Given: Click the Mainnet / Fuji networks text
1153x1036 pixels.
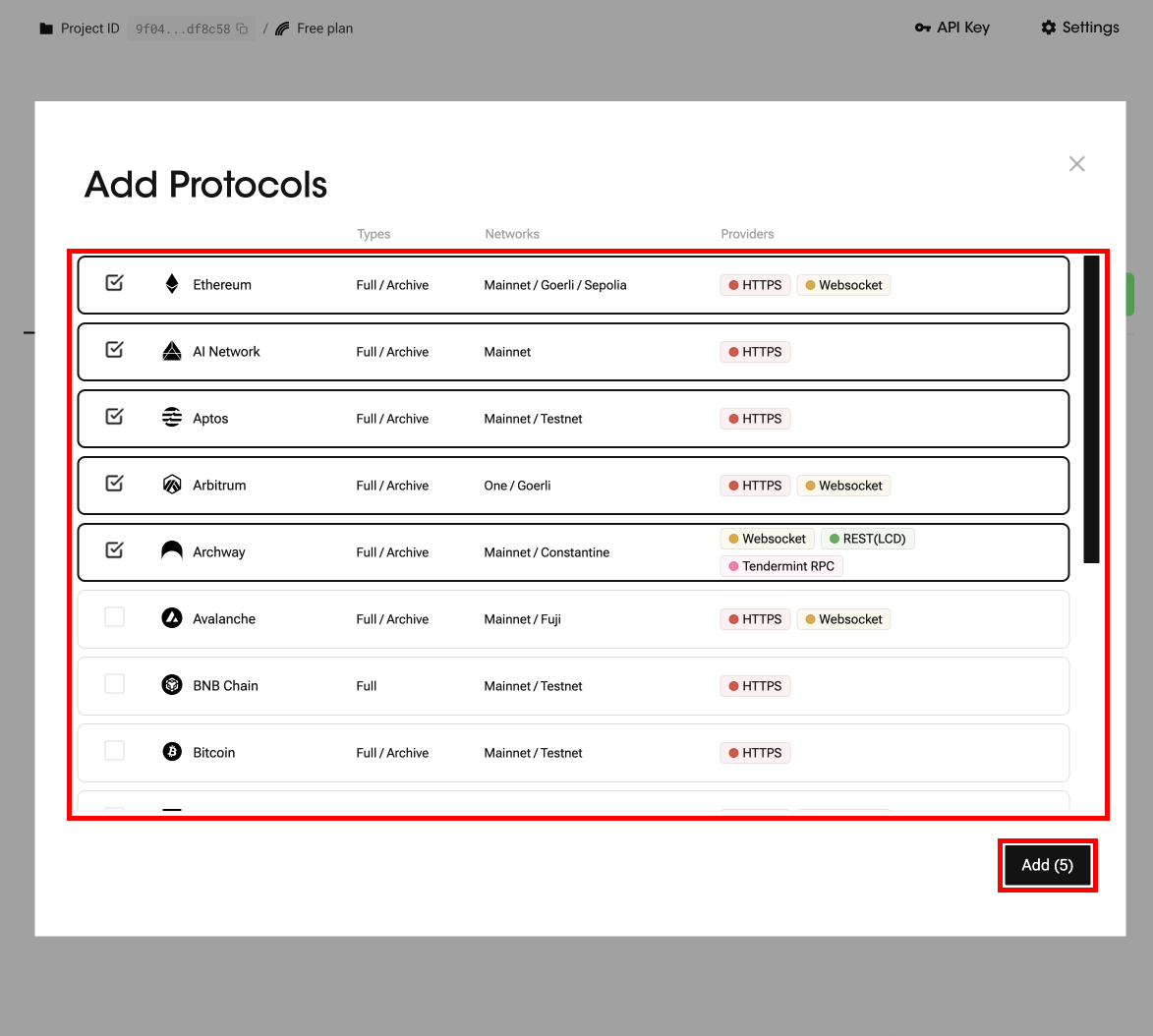Looking at the screenshot, I should [x=522, y=620].
